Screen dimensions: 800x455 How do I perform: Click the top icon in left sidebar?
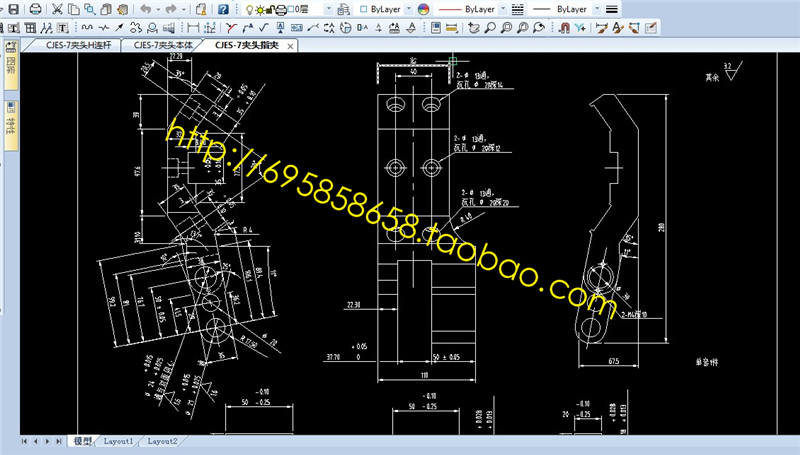[11, 47]
